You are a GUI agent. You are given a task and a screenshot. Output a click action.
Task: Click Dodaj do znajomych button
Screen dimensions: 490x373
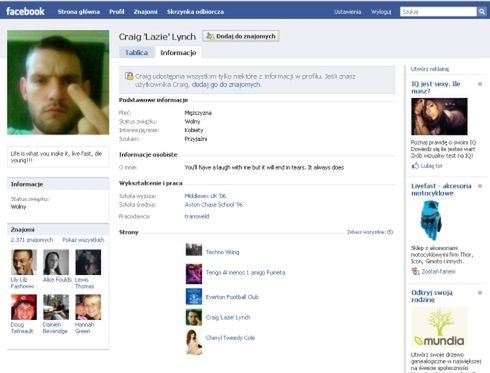tap(241, 36)
